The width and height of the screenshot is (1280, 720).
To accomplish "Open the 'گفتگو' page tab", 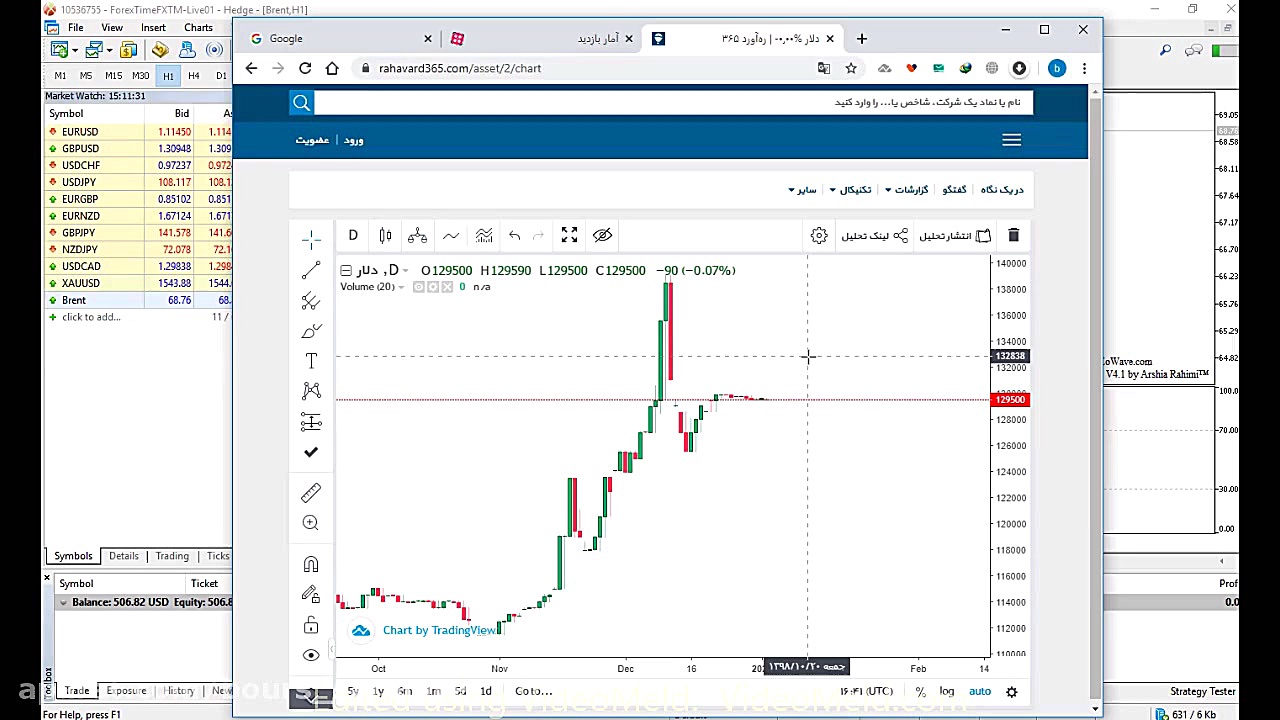I will 955,189.
